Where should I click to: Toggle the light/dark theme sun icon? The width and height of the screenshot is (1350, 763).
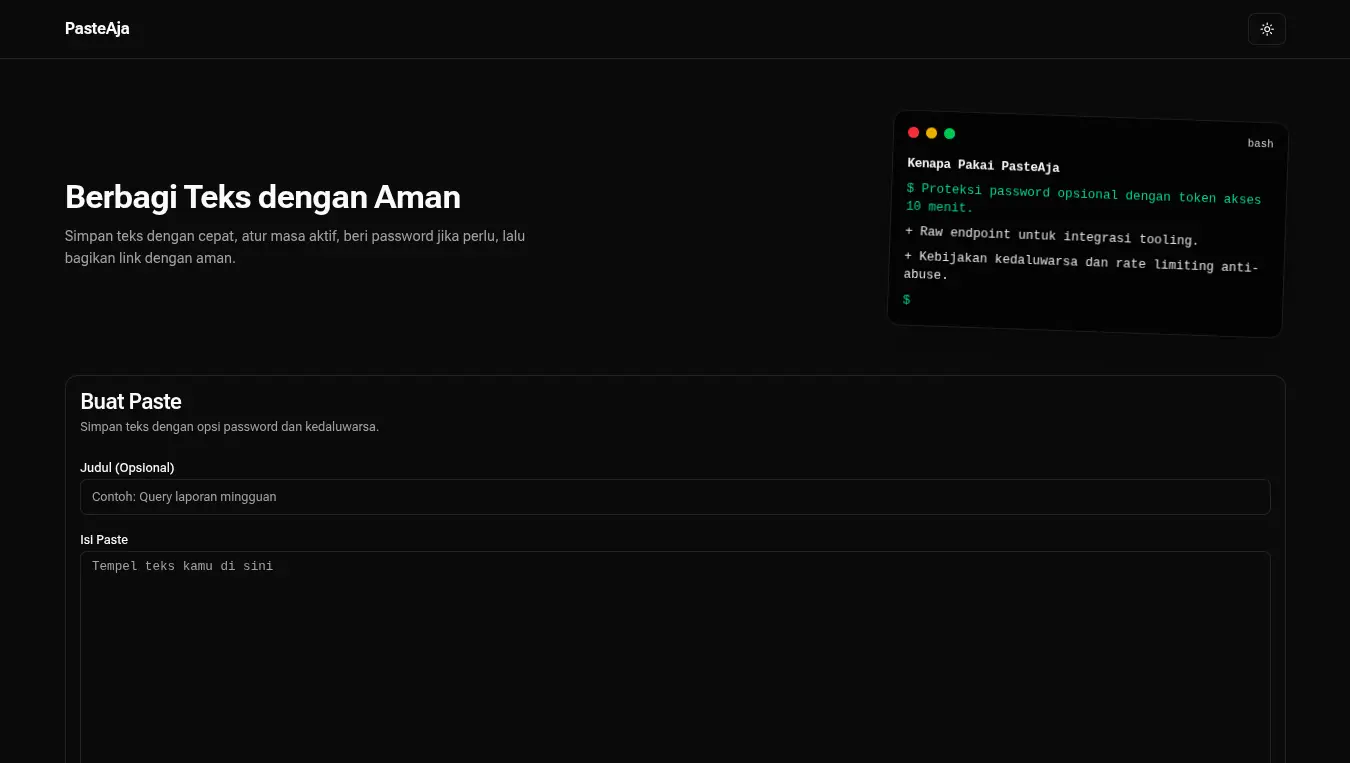[1266, 29]
